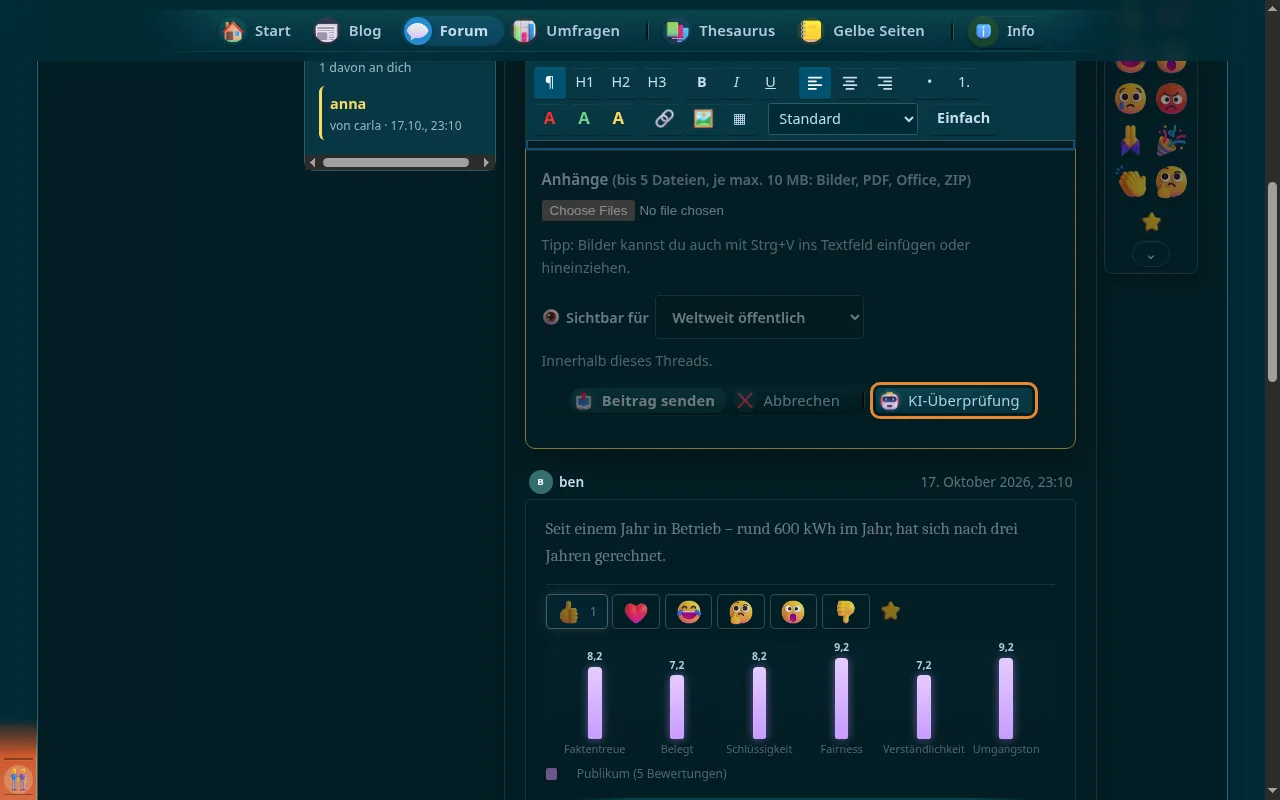
Task: Apply red text color with the red A
Action: (549, 119)
